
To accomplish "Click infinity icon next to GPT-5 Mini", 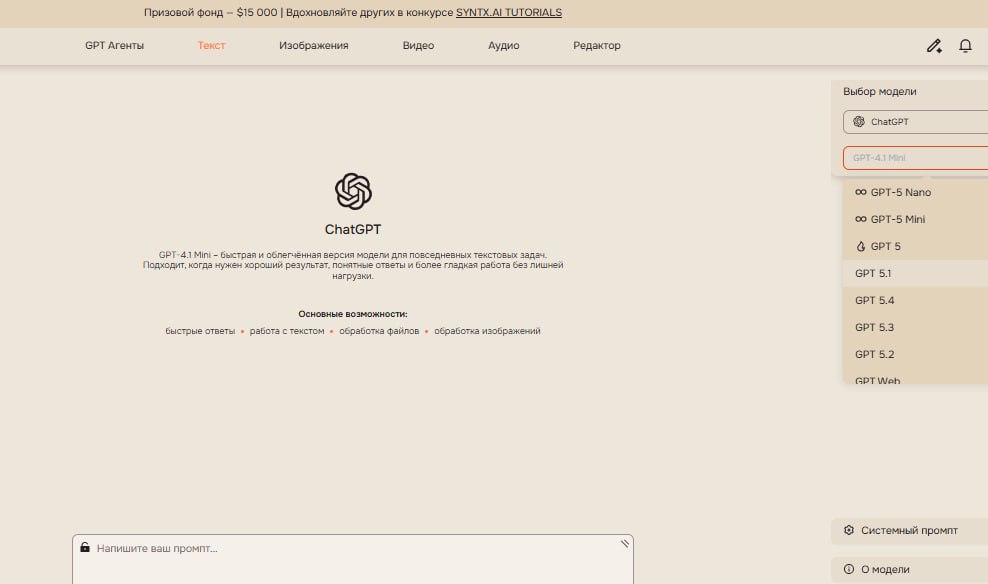I will coord(861,219).
